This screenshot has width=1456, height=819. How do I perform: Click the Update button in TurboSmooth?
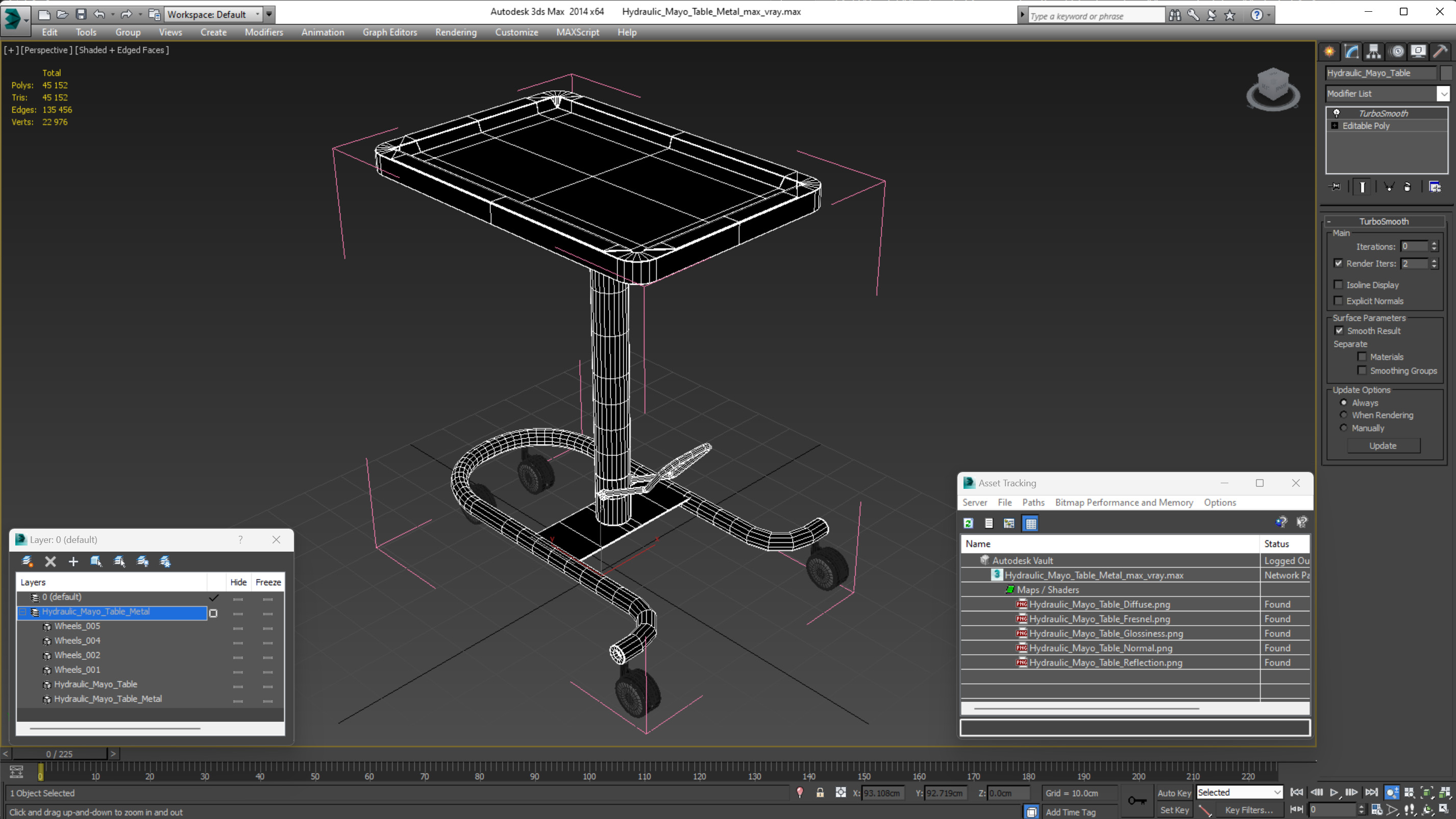[x=1383, y=445]
